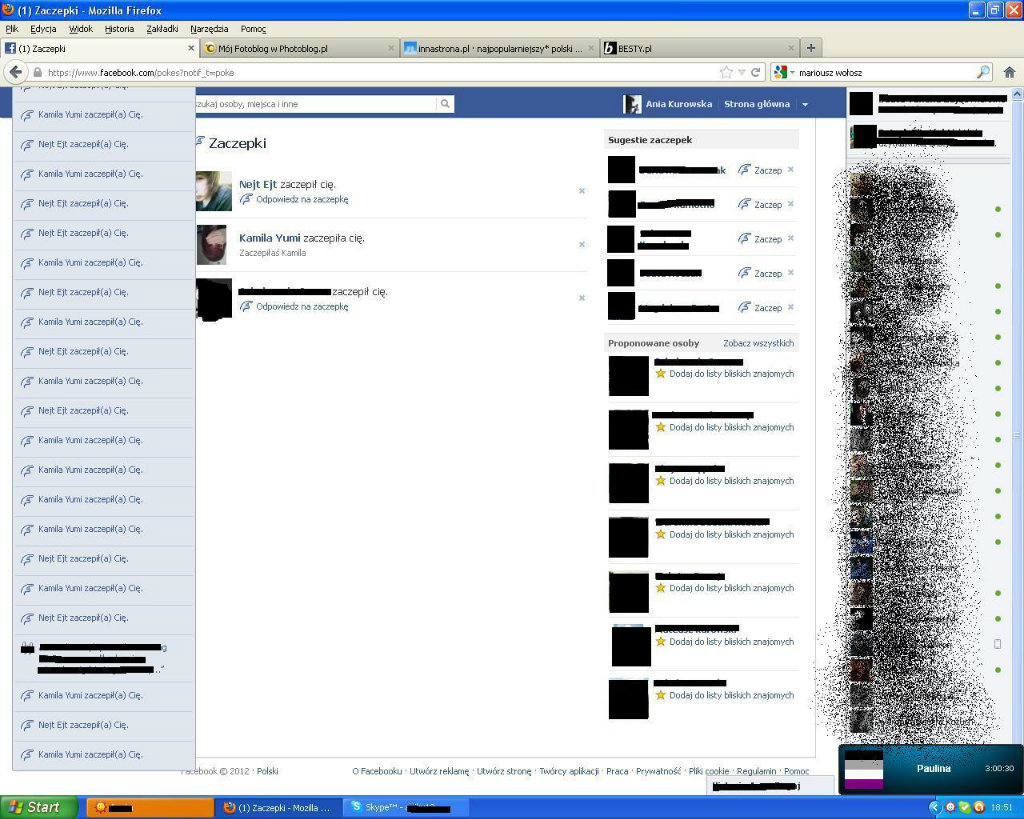Open the "Twórcy aplikacji" footer link
Screen dimensions: 1024x819
point(569,771)
